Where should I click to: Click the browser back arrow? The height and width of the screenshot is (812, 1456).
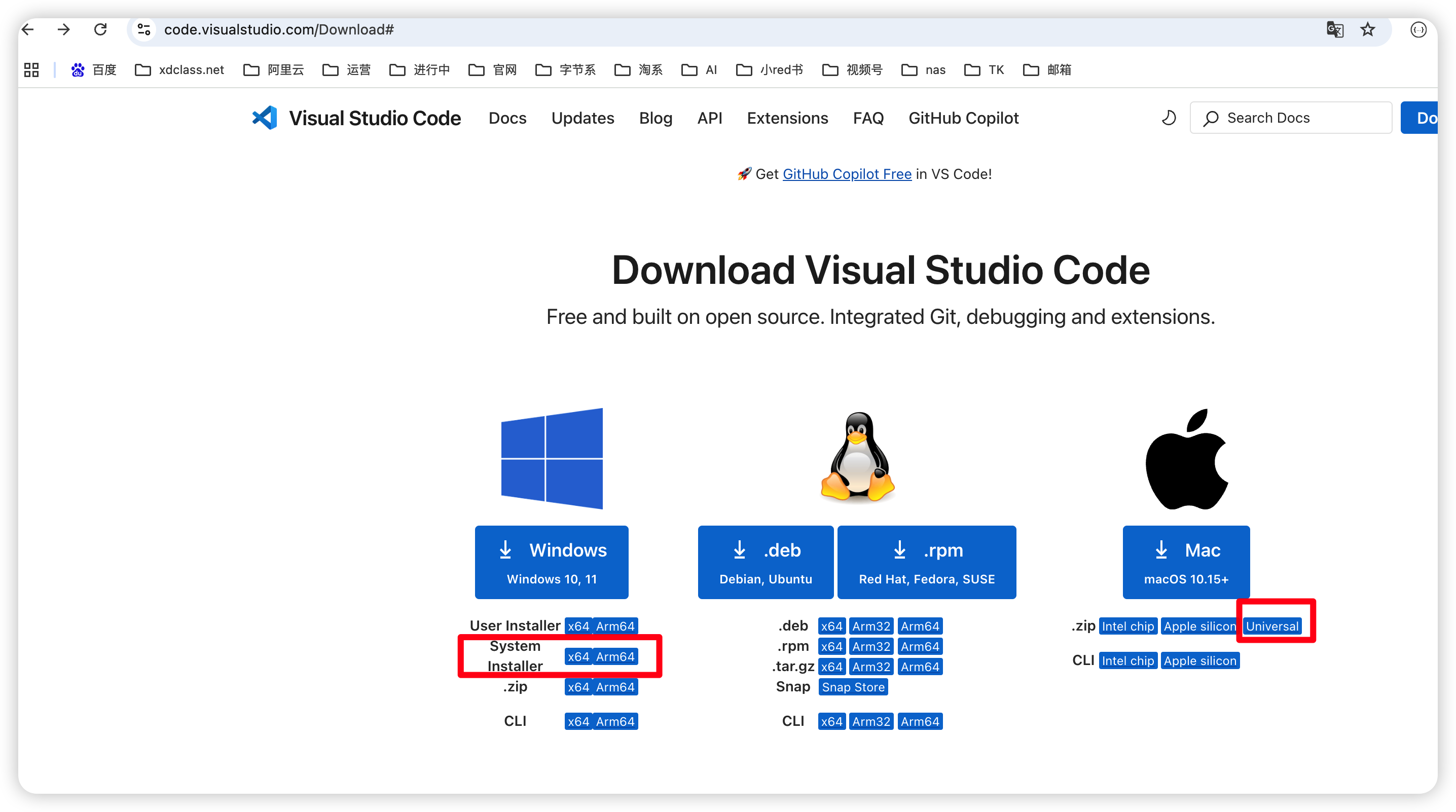coord(28,29)
